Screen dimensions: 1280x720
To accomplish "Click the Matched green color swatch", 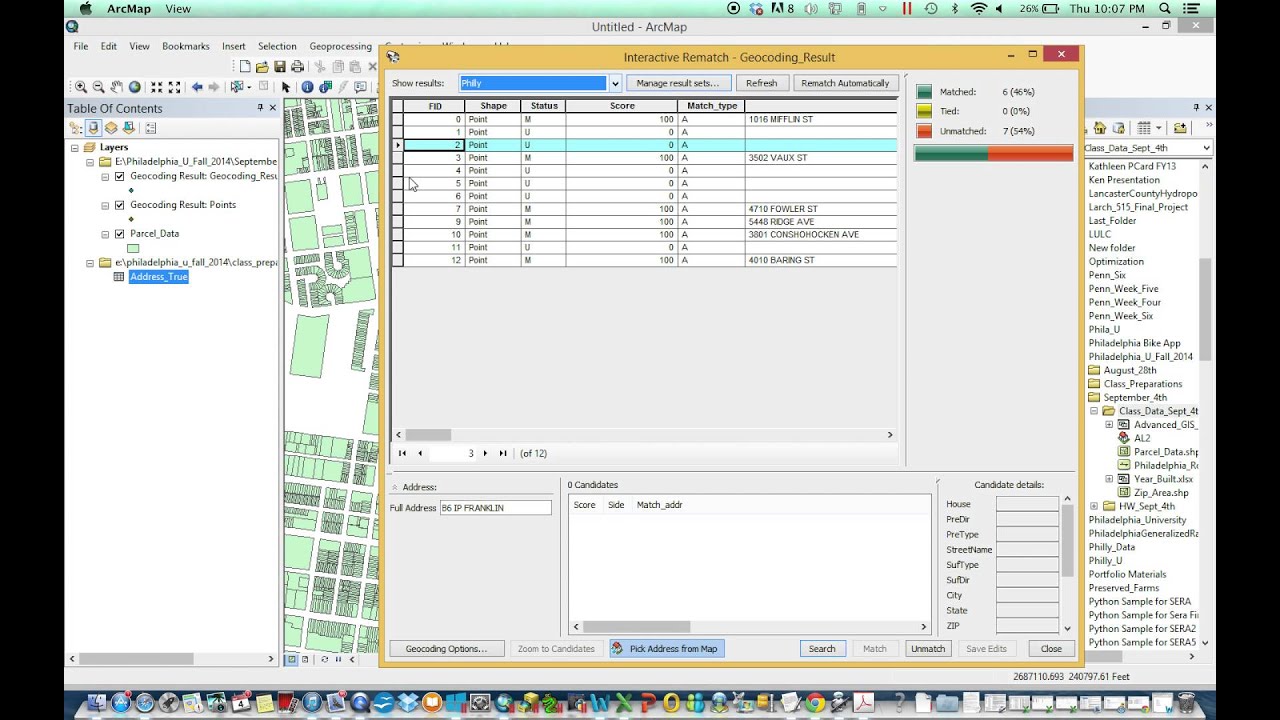I will (x=924, y=92).
